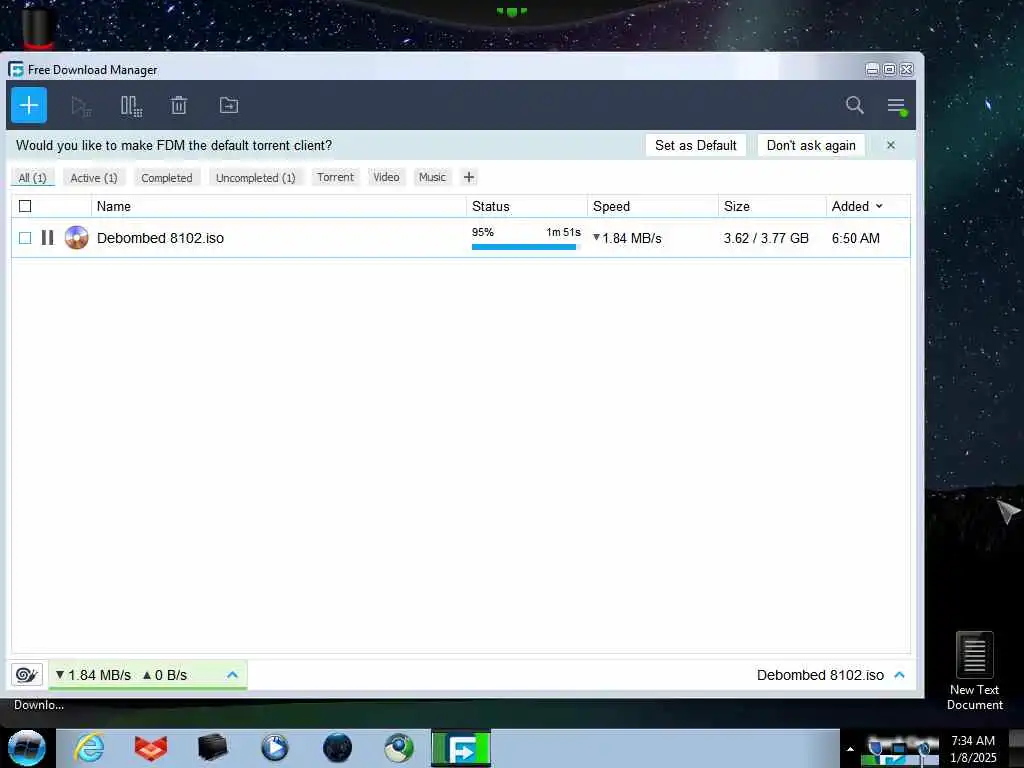Open the Windows Start menu

[x=26, y=748]
